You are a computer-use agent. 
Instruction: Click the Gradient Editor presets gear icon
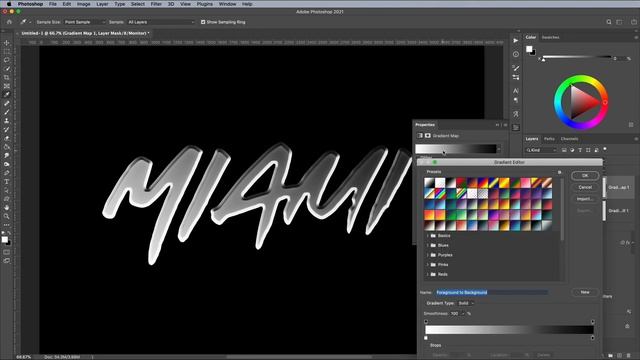click(x=560, y=172)
